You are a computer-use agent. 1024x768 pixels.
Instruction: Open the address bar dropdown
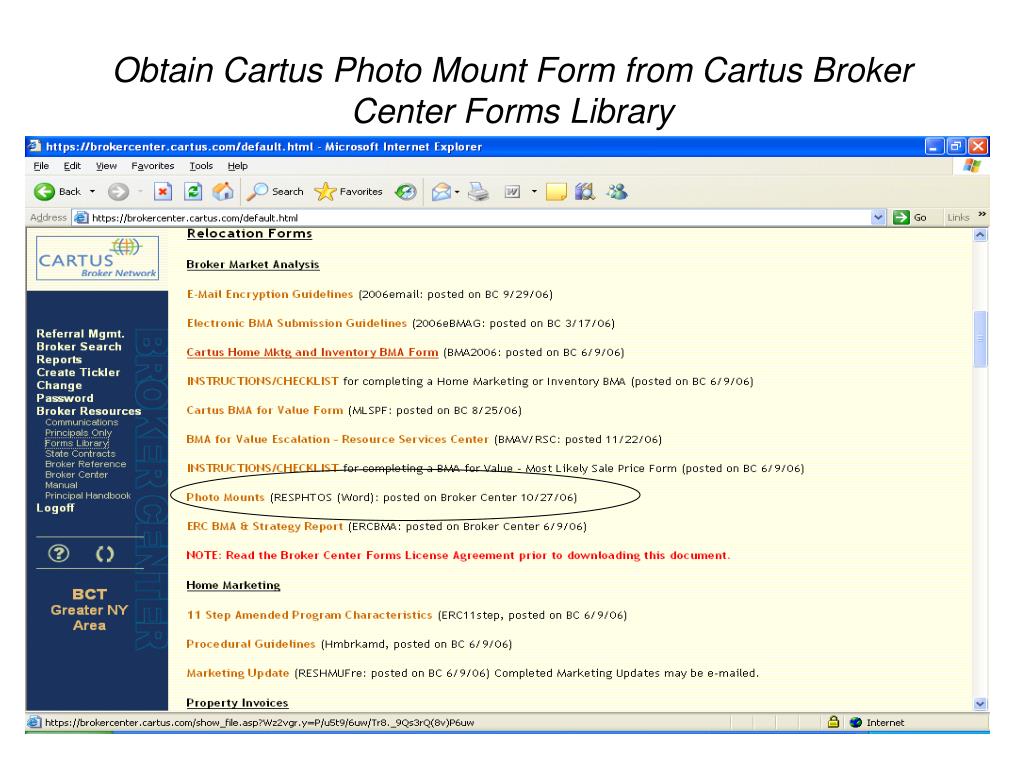[x=878, y=217]
